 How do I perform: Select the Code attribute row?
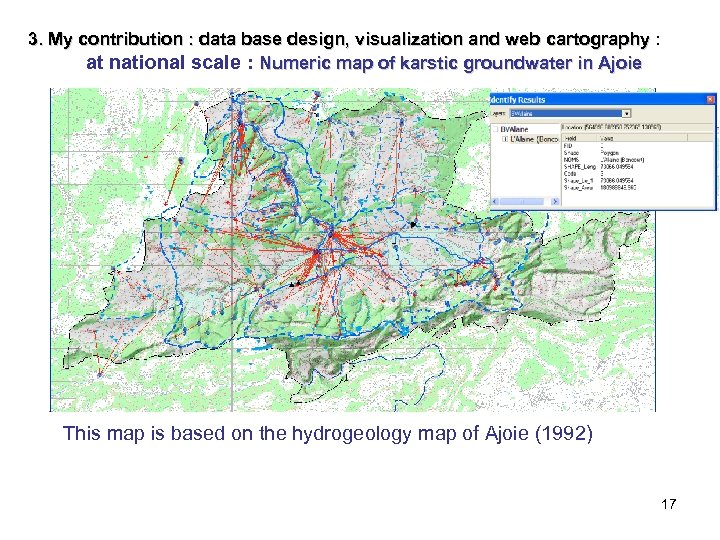point(637,174)
